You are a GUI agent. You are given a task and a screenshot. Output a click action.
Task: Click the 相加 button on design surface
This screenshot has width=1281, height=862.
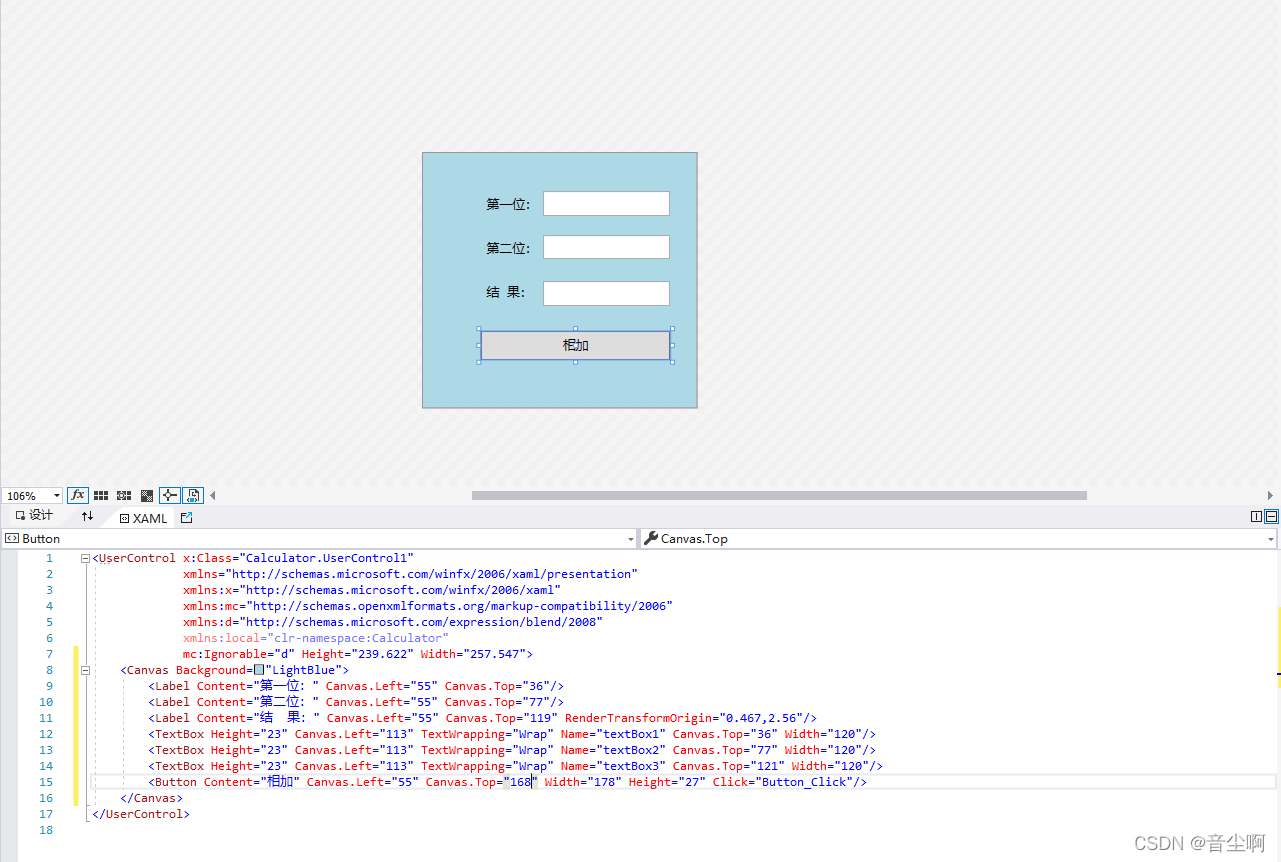[575, 345]
